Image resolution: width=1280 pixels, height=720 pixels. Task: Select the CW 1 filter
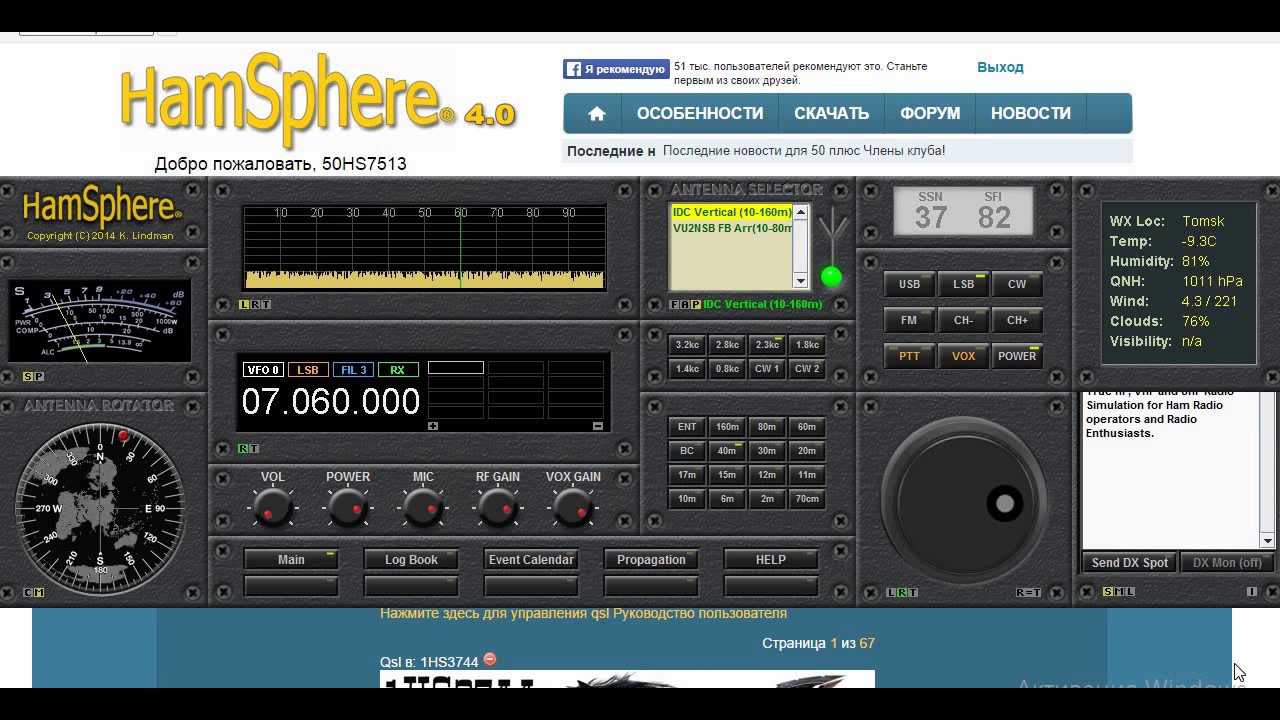[x=767, y=368]
